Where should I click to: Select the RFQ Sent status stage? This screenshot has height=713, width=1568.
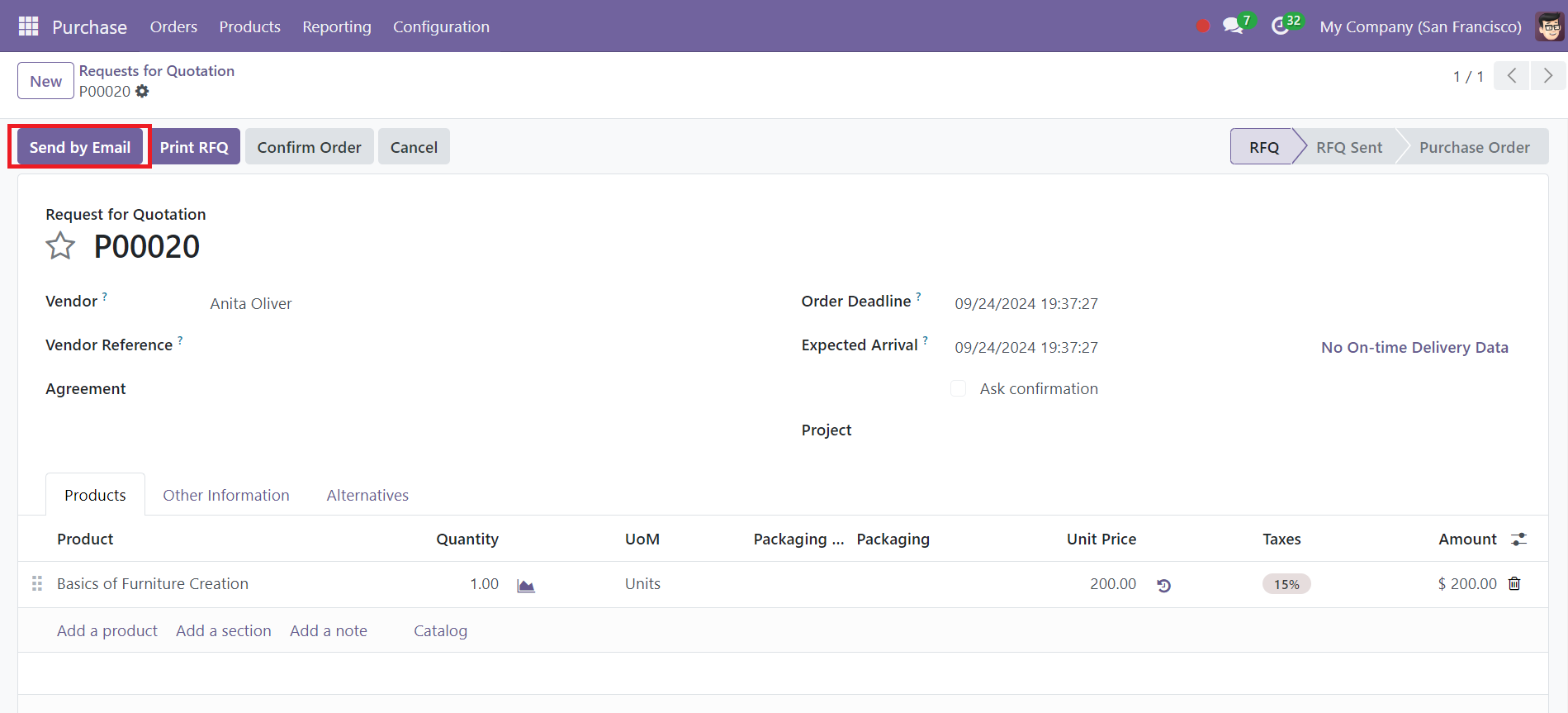coord(1349,147)
